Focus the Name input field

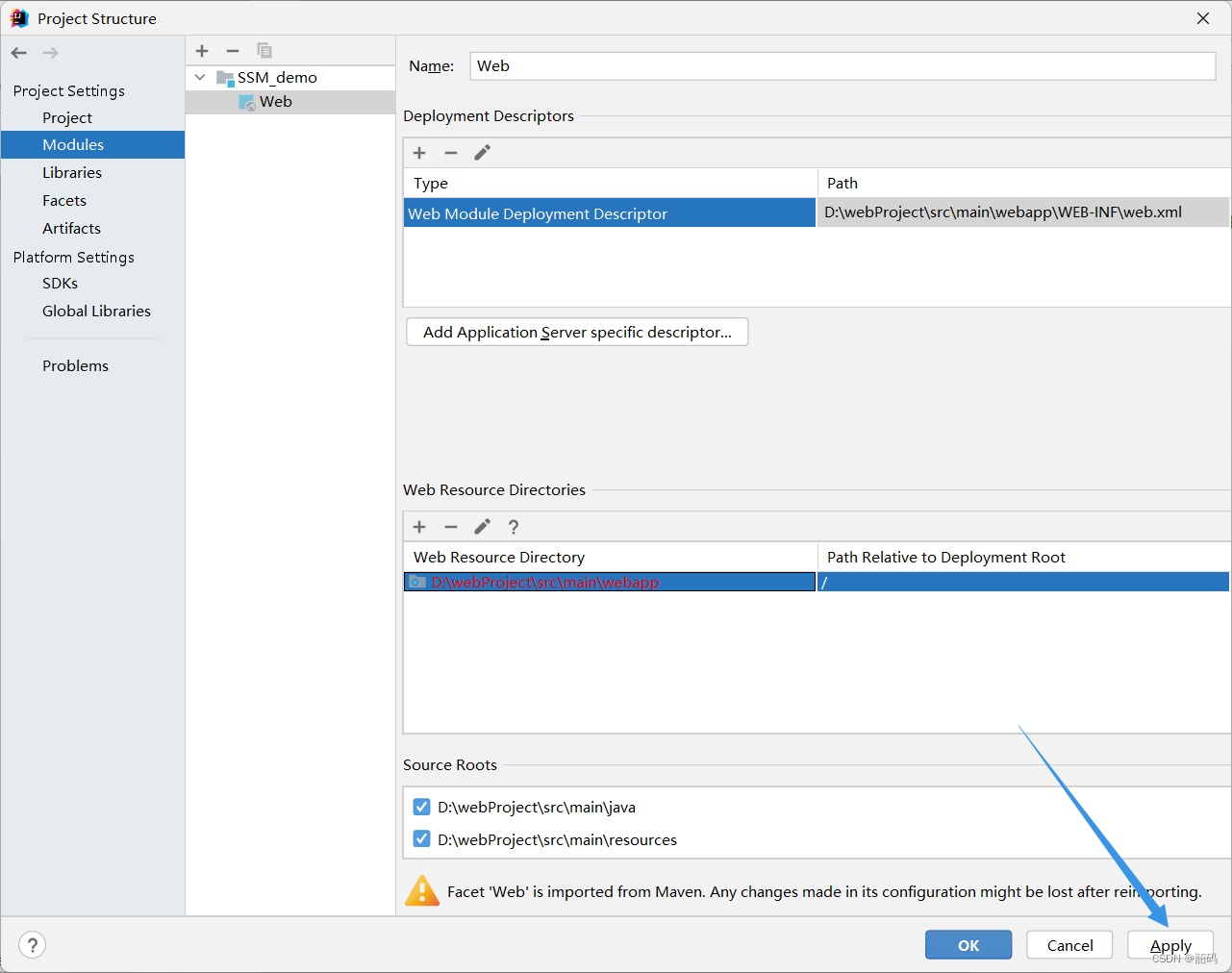[842, 65]
